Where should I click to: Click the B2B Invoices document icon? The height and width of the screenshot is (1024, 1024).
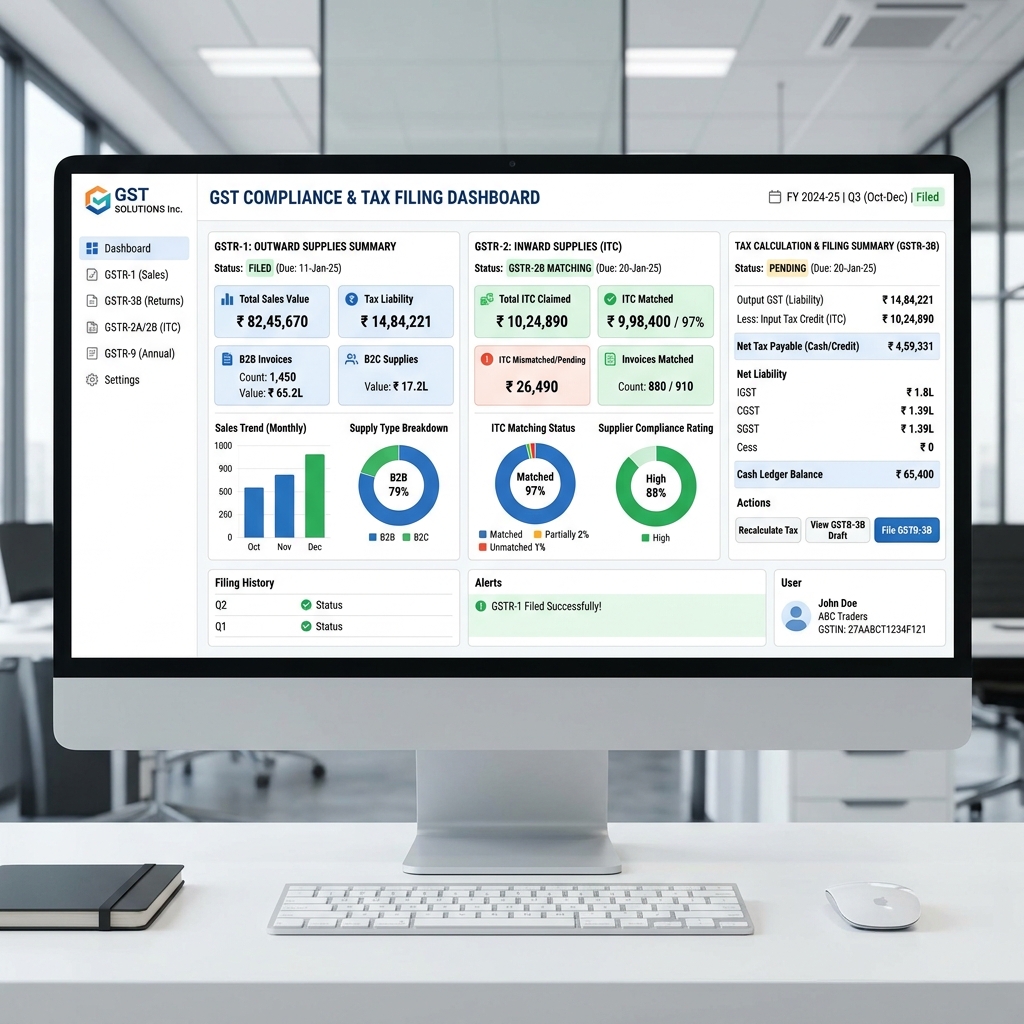click(227, 359)
